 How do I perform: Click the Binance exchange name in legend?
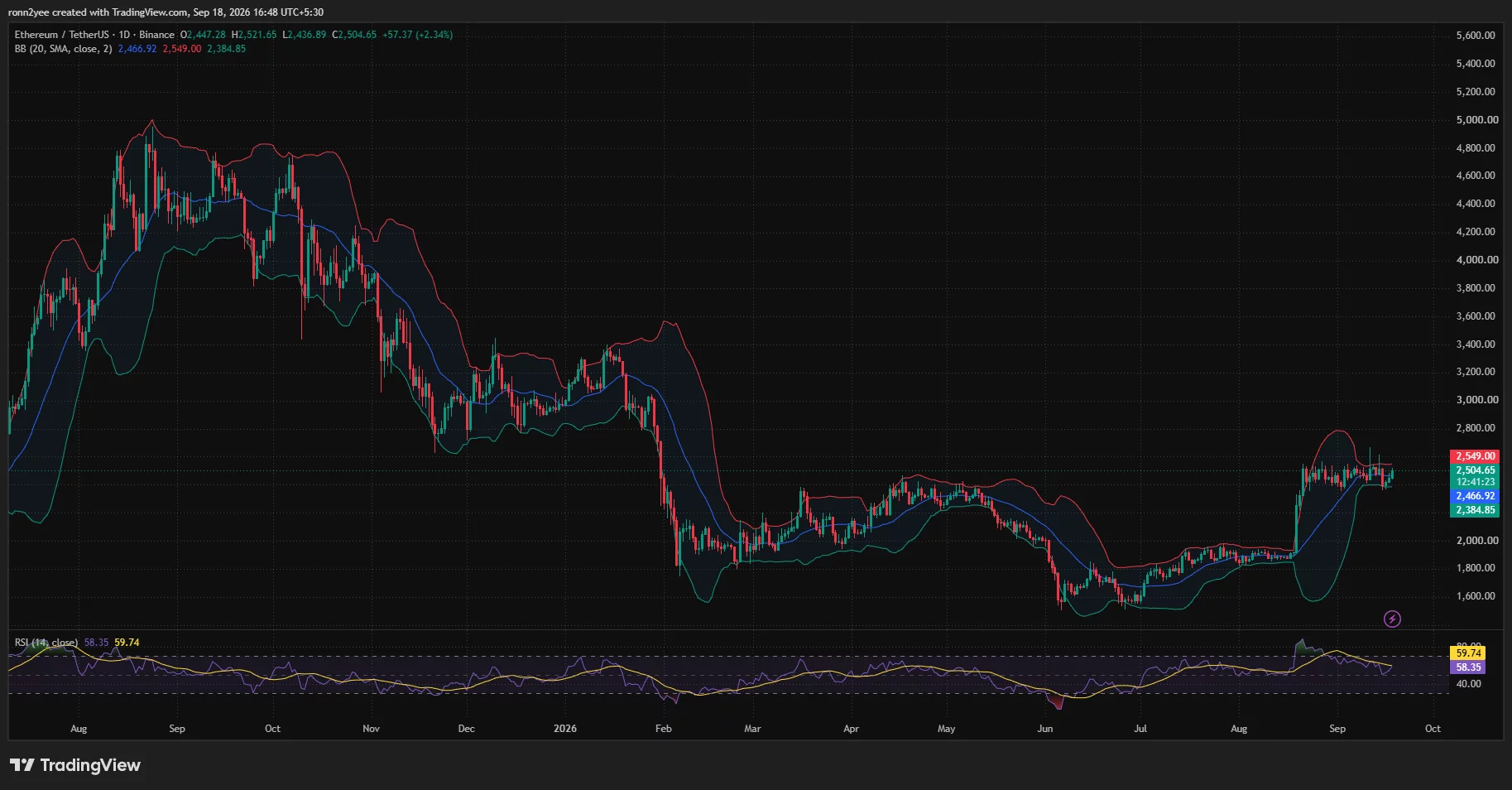[x=156, y=35]
